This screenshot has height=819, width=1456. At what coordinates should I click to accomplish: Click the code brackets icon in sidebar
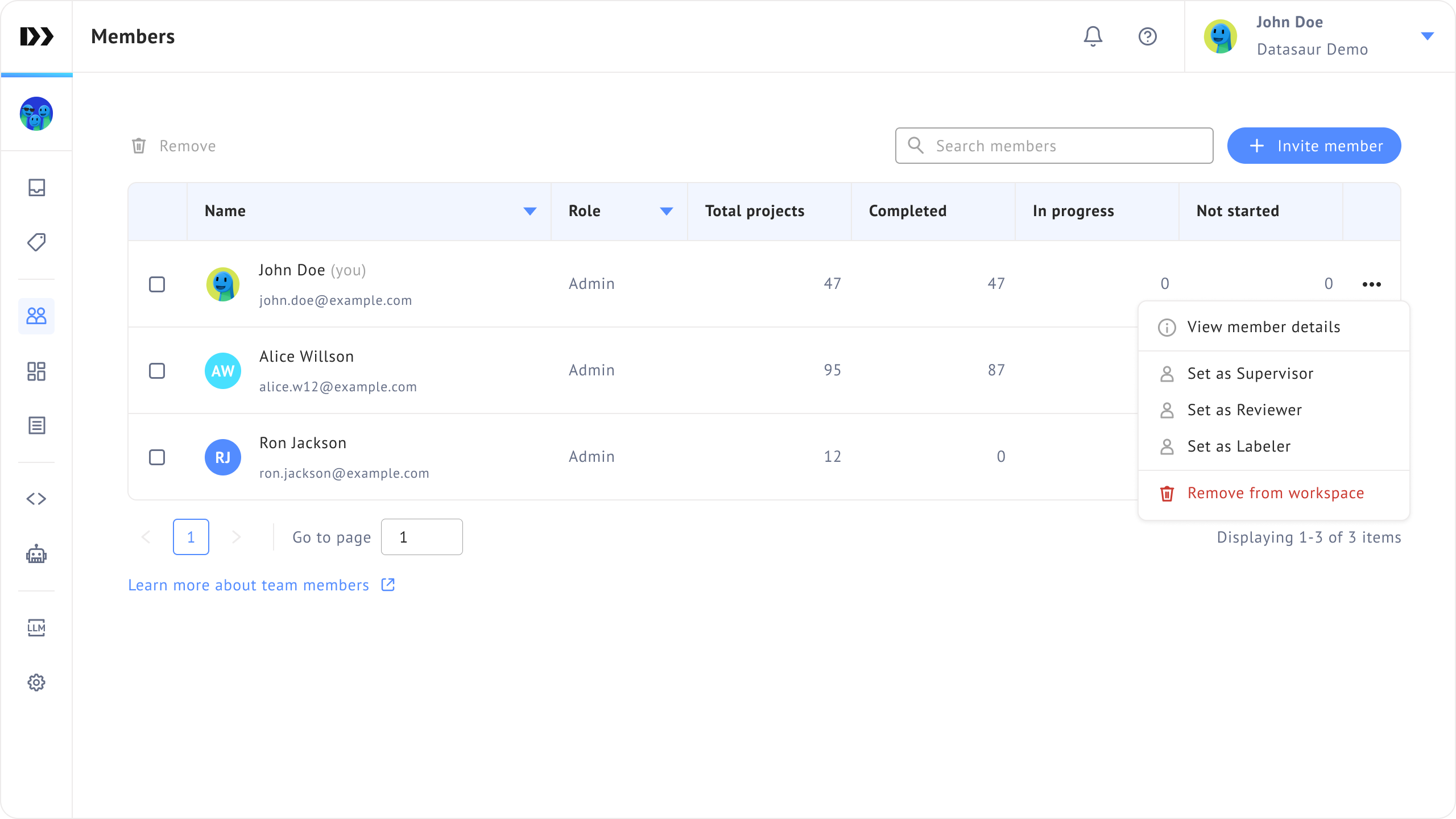coord(36,499)
